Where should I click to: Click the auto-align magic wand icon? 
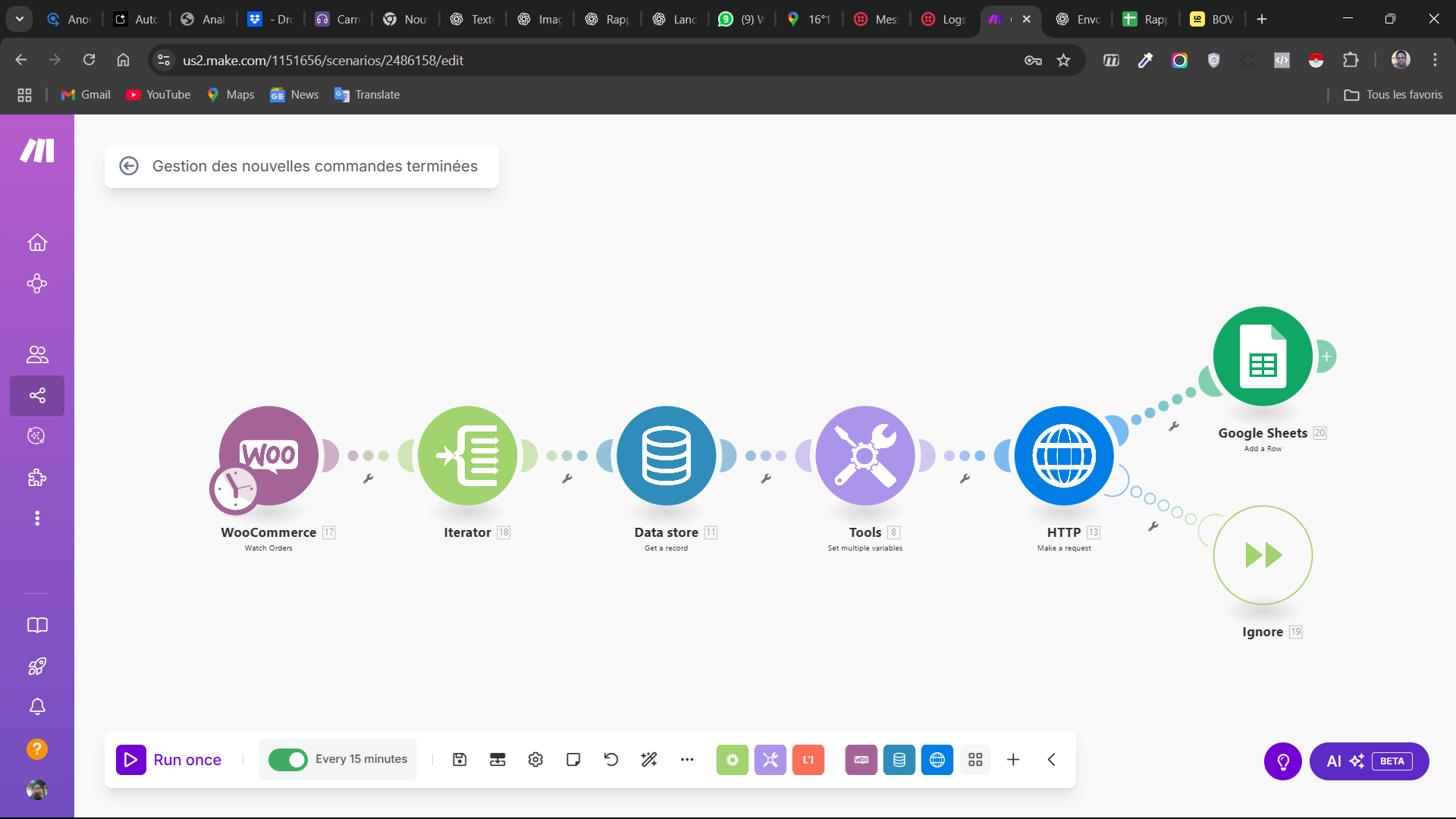[649, 760]
